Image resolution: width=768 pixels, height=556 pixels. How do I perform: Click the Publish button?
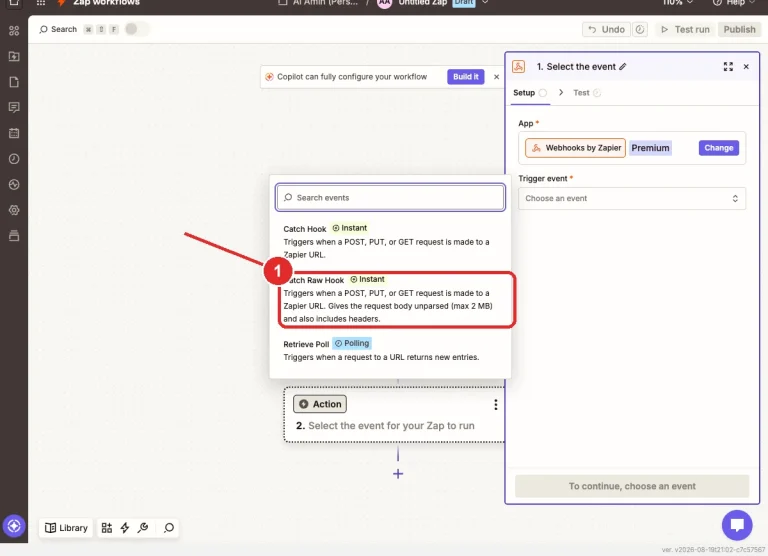click(x=740, y=29)
